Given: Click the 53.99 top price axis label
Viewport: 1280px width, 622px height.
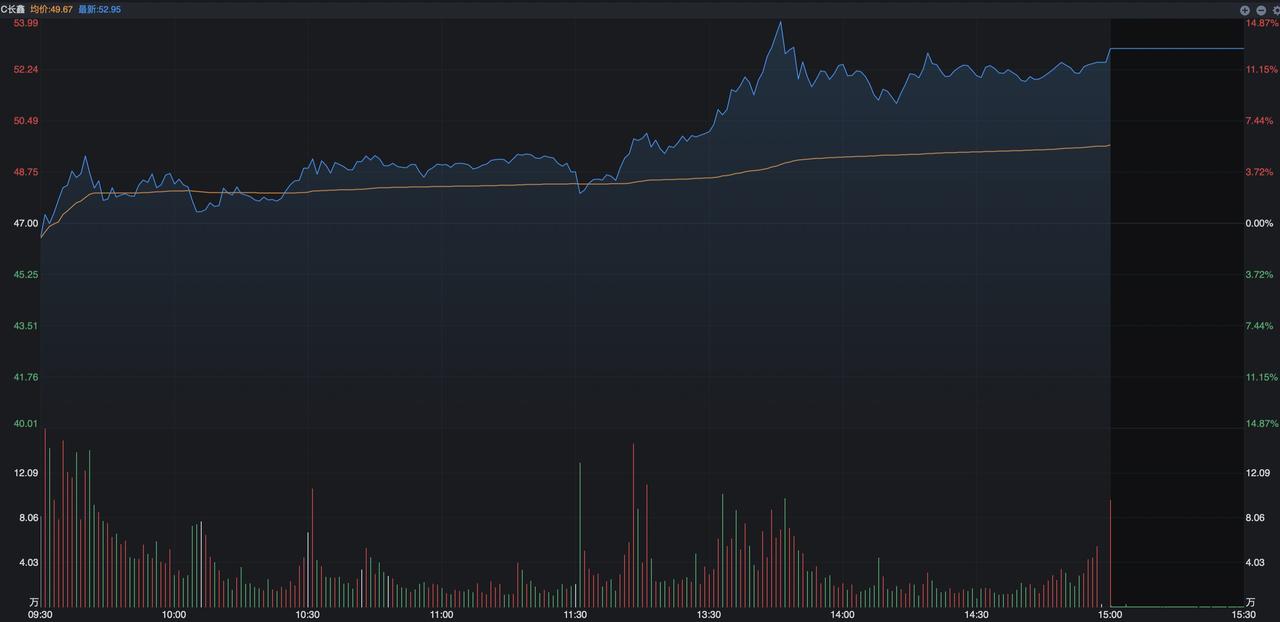Looking at the screenshot, I should pos(25,23).
